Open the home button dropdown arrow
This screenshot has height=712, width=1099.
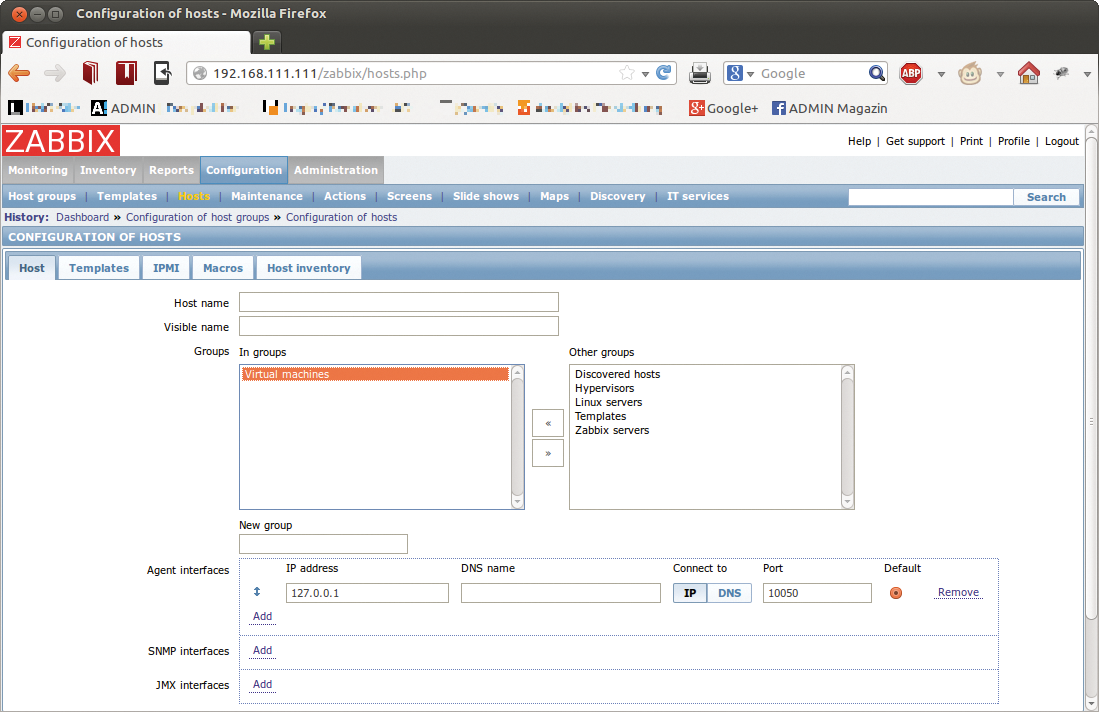1089,73
